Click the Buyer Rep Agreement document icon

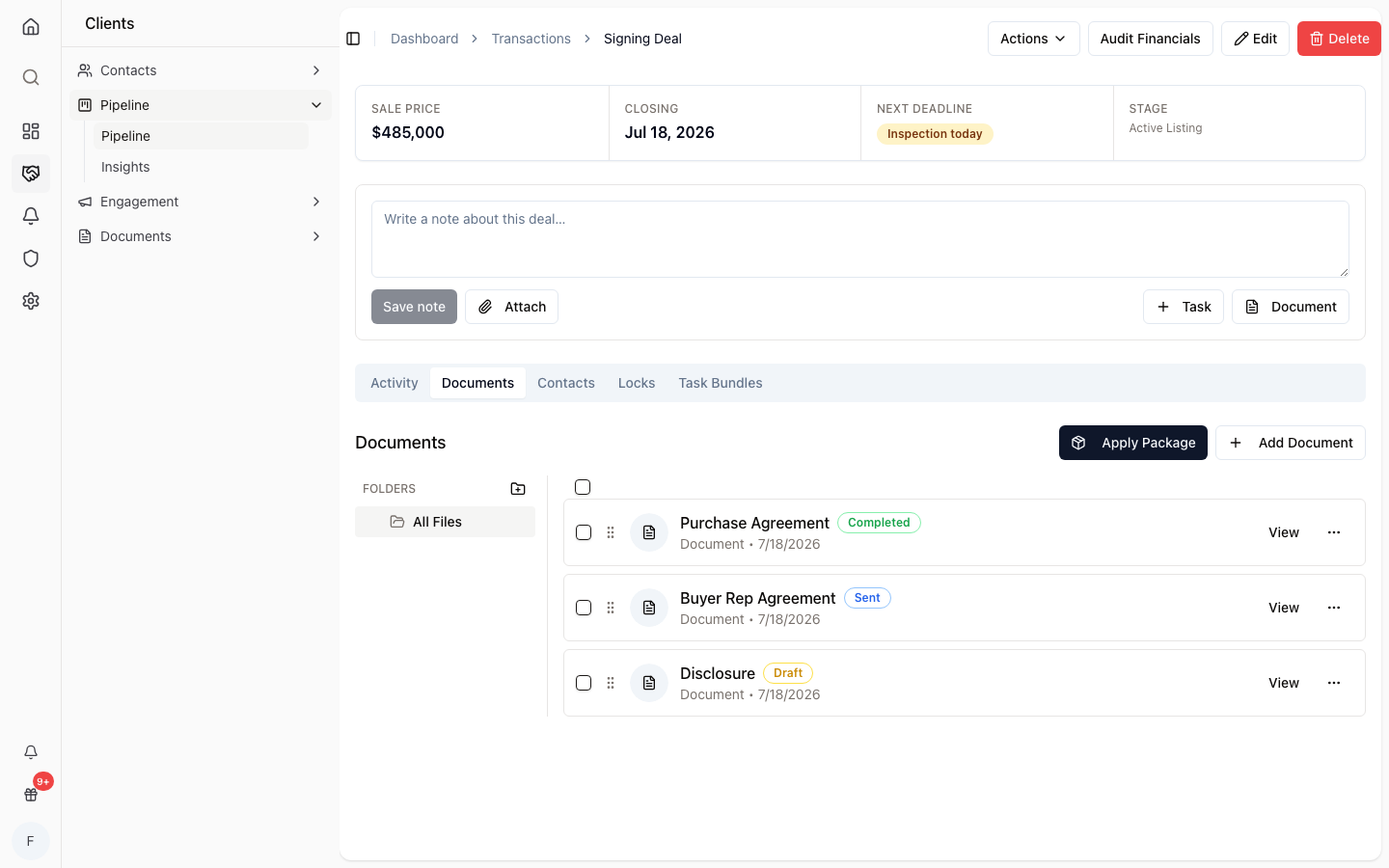pyautogui.click(x=649, y=608)
